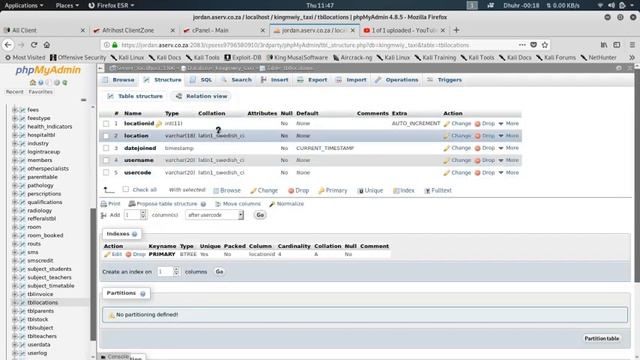Open 'after usercode' position dropdown
The height and width of the screenshot is (360, 640).
pos(214,215)
